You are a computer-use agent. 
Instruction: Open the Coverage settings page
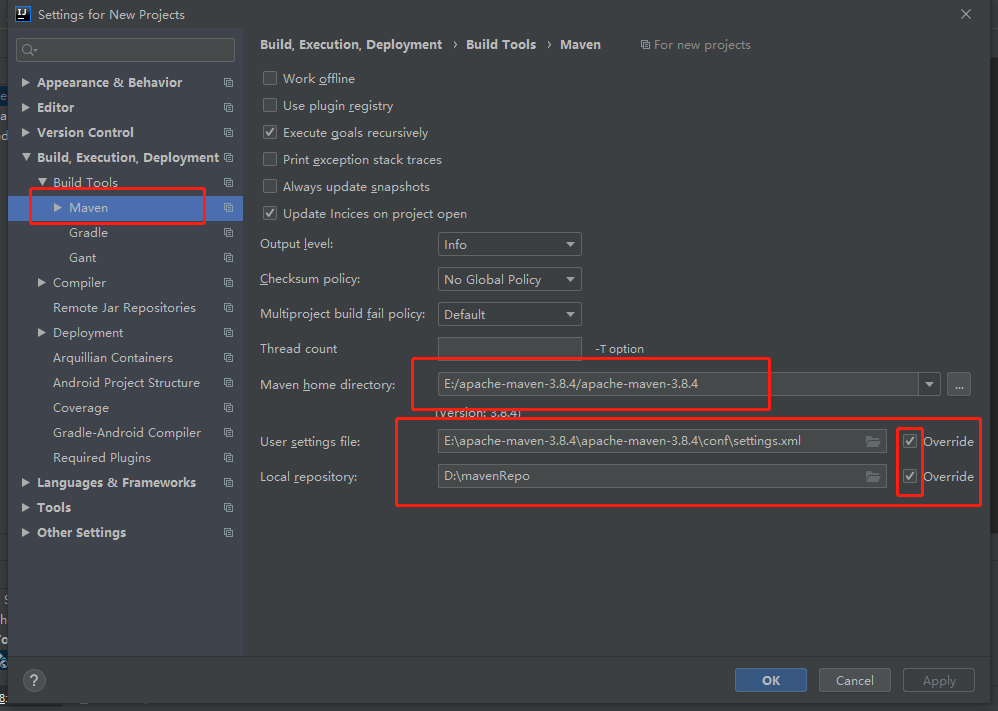coord(81,407)
